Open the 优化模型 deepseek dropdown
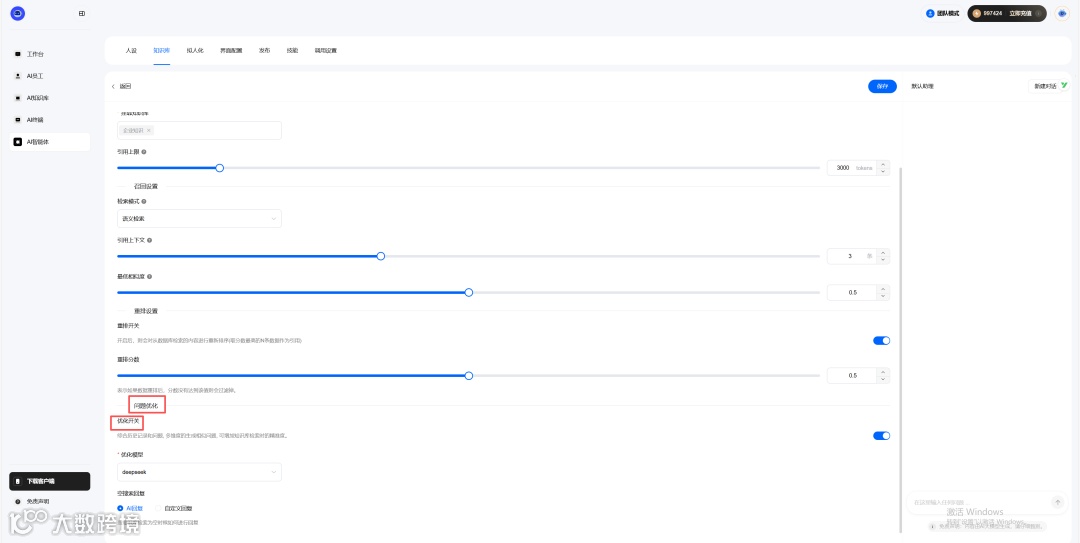 click(199, 471)
